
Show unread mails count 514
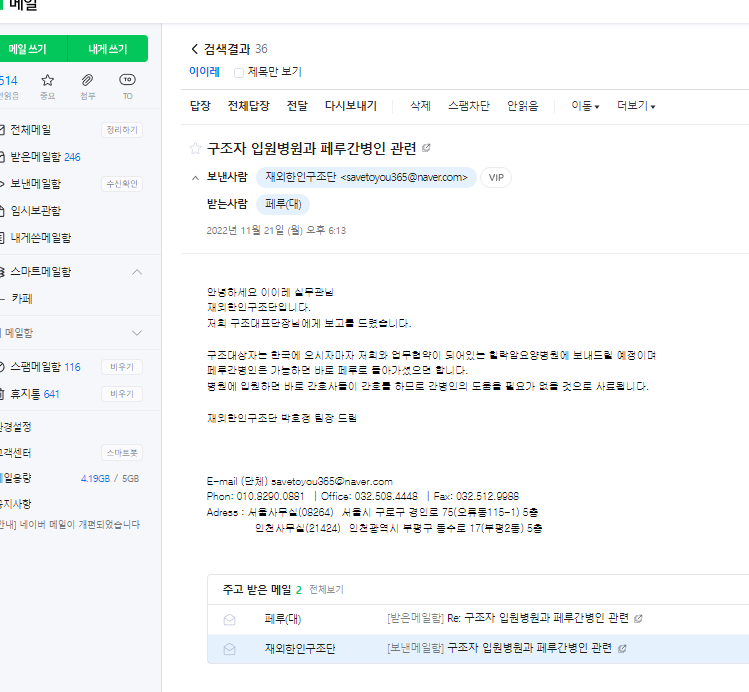coord(9,80)
